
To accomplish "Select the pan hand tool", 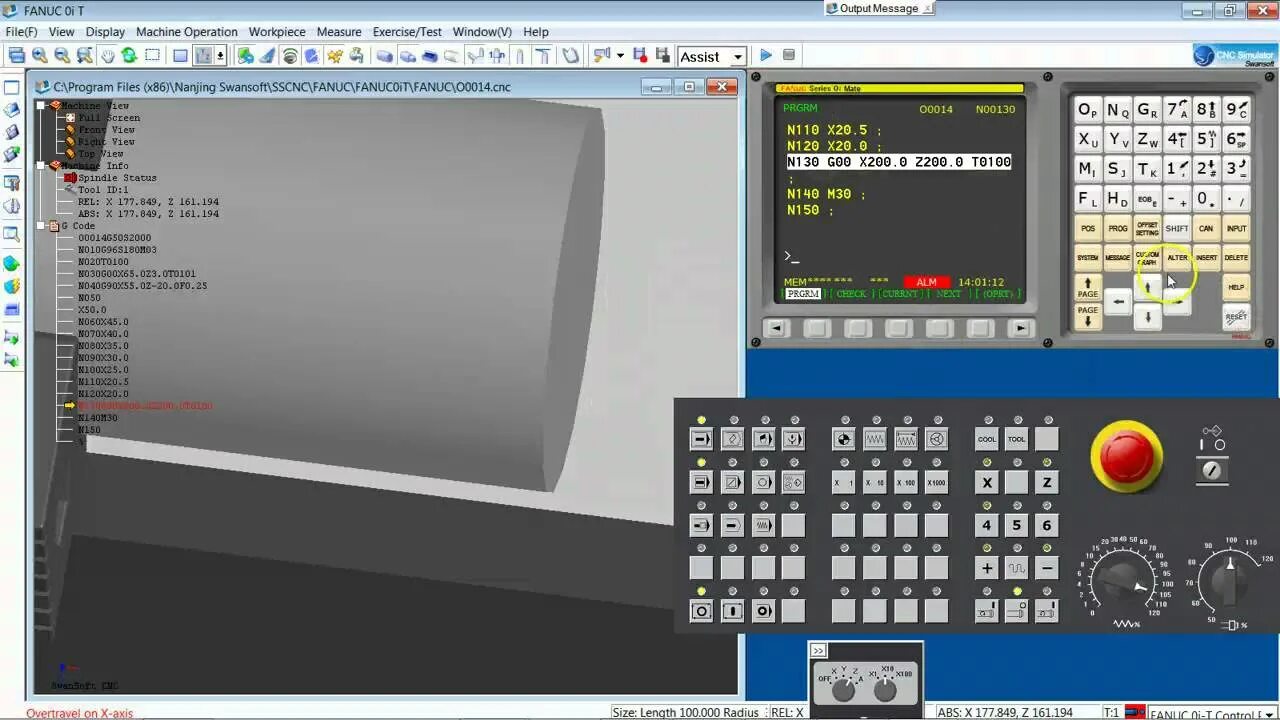I will click(107, 56).
